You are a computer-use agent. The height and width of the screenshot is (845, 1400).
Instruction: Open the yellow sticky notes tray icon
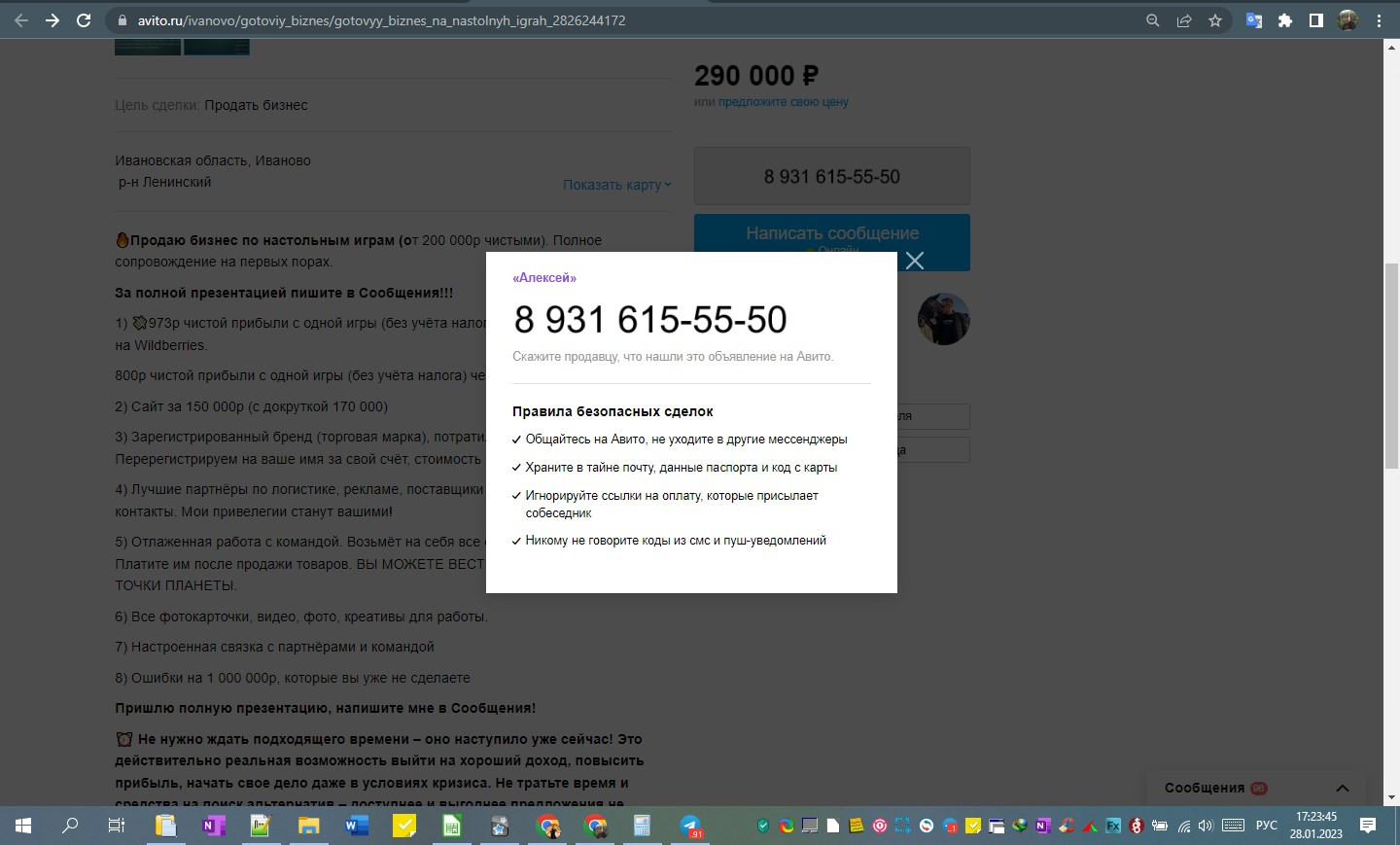click(x=857, y=826)
